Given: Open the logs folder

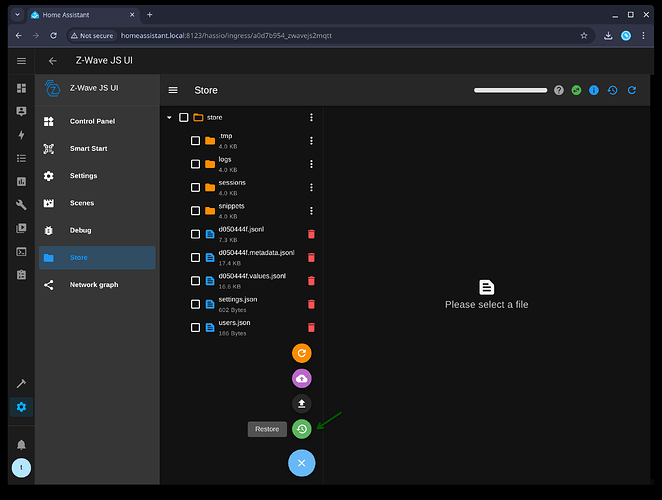Looking at the screenshot, I should 225,159.
